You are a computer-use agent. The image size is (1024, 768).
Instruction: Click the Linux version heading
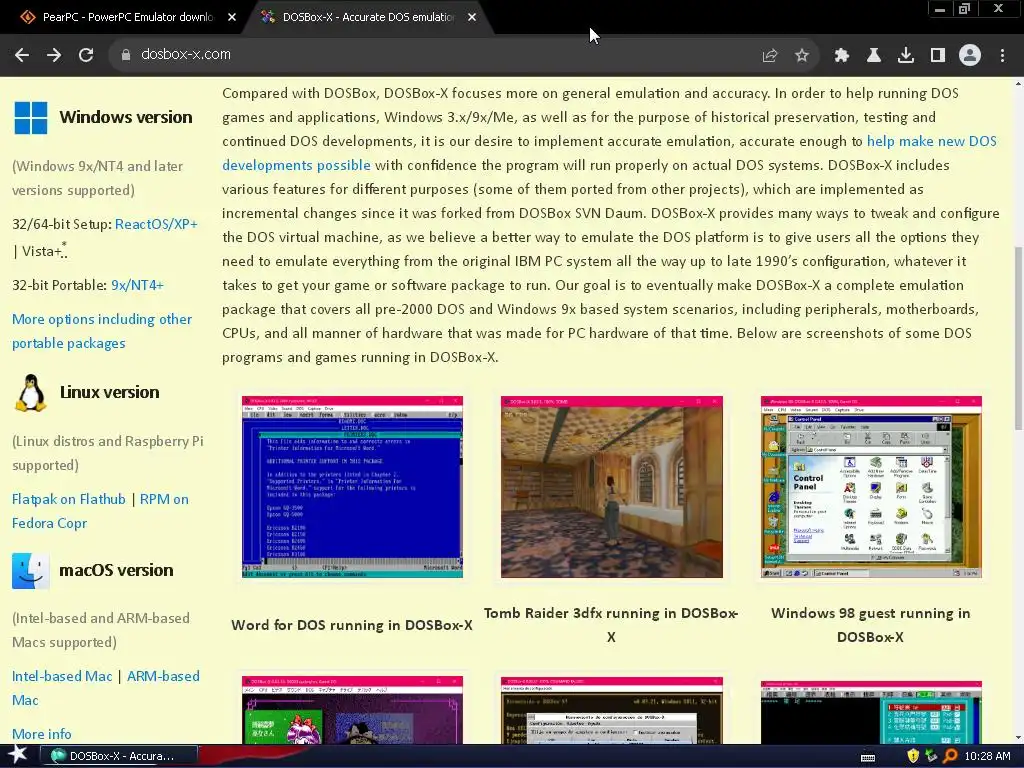[110, 392]
